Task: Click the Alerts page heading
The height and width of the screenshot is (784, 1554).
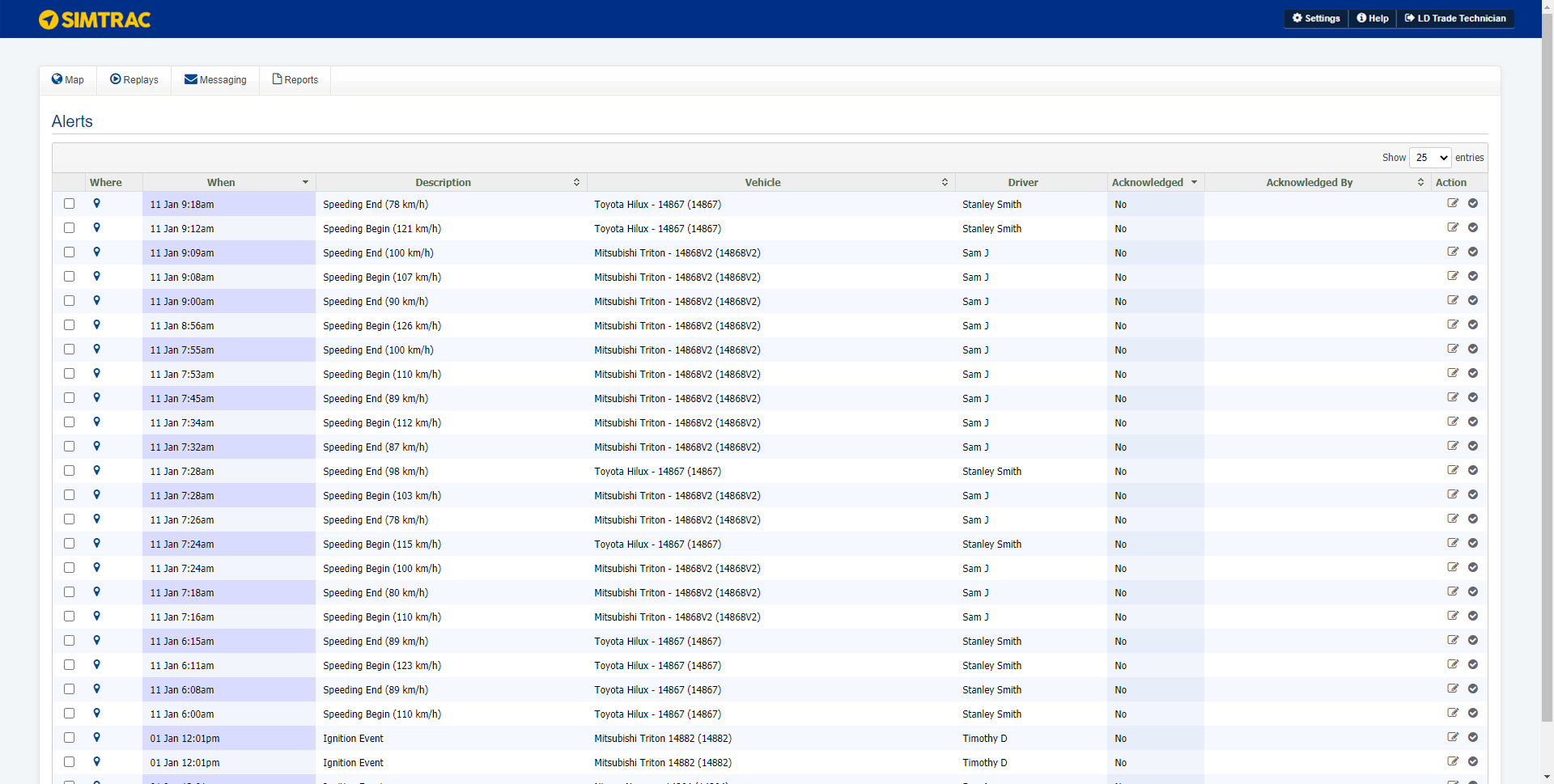Action: [72, 121]
